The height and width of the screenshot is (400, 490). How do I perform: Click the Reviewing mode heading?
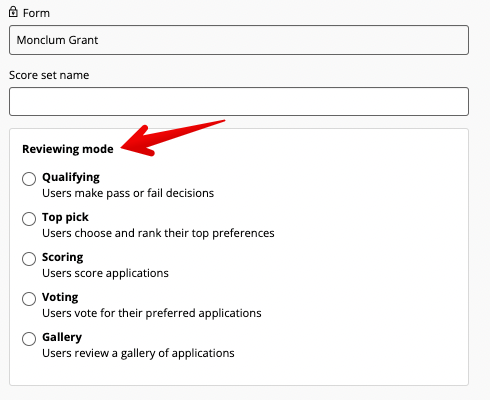coord(68,149)
